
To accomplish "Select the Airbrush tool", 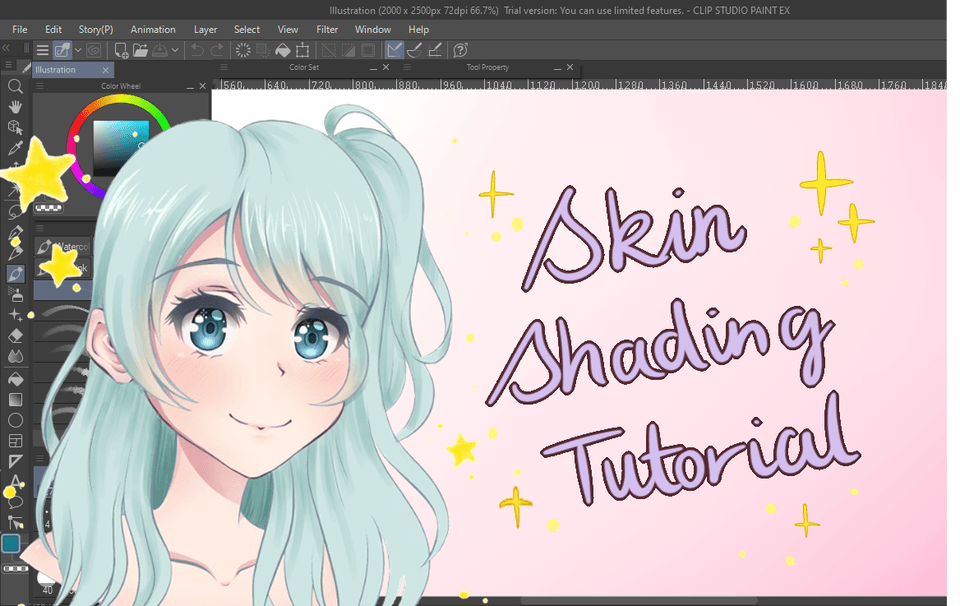I will tap(15, 294).
